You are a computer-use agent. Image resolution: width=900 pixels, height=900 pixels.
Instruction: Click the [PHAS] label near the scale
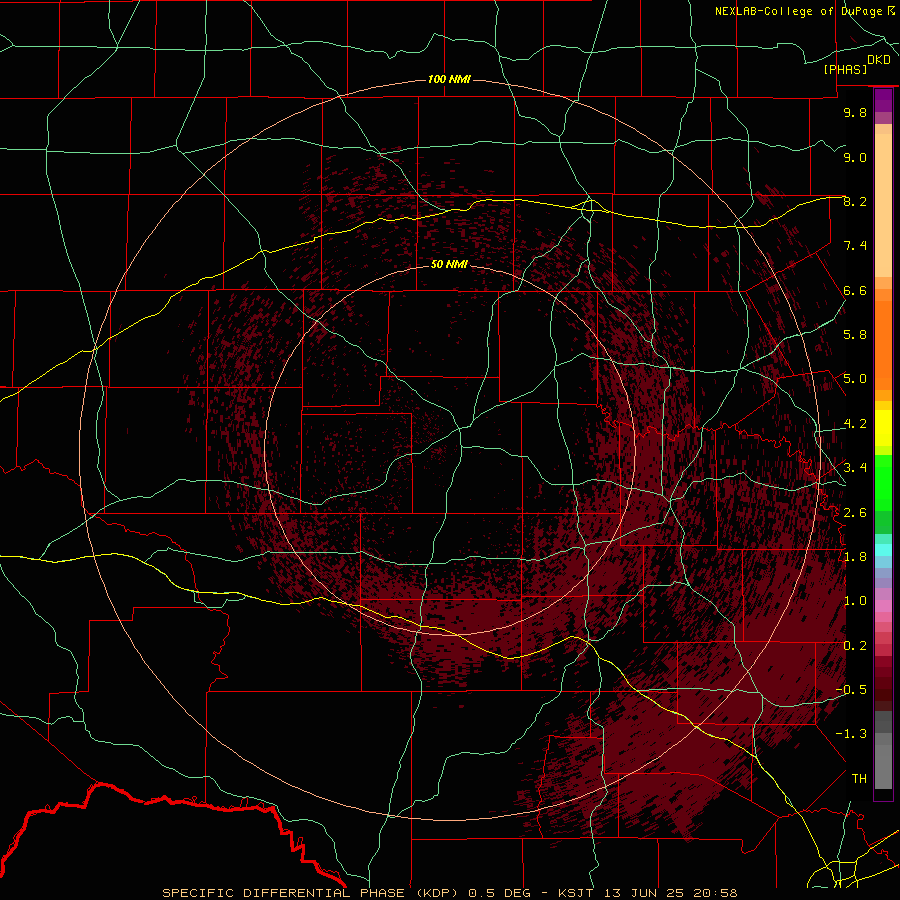(845, 69)
